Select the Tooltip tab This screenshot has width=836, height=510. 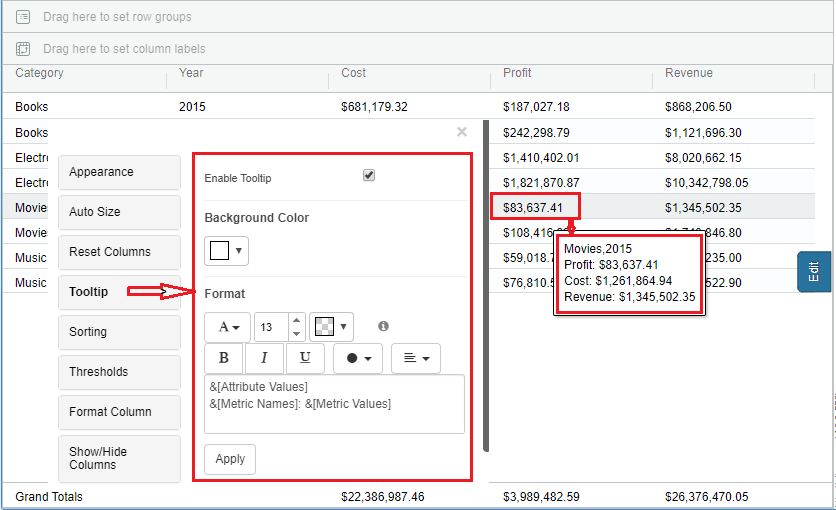click(119, 292)
